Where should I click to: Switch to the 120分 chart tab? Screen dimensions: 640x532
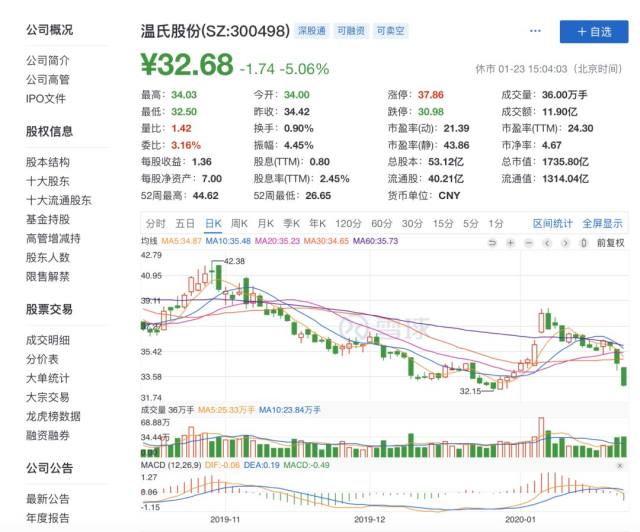coord(349,223)
